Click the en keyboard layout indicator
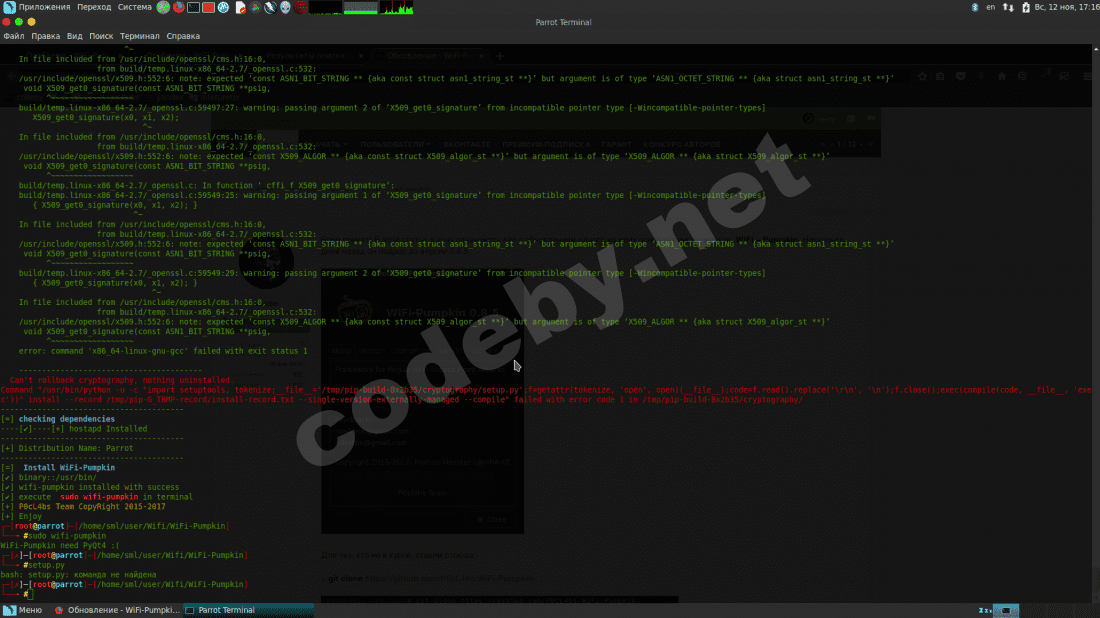The height and width of the screenshot is (618, 1100). click(991, 7)
